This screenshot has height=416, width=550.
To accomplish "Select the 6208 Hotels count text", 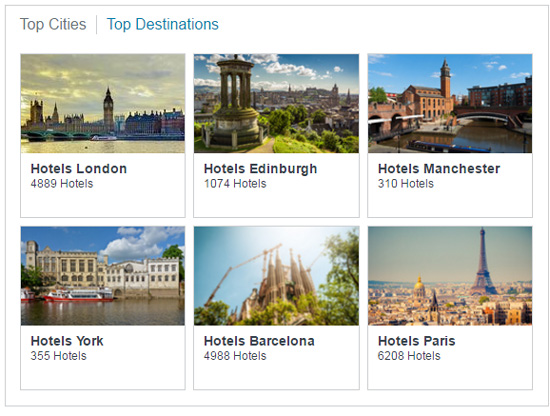I will (x=409, y=356).
